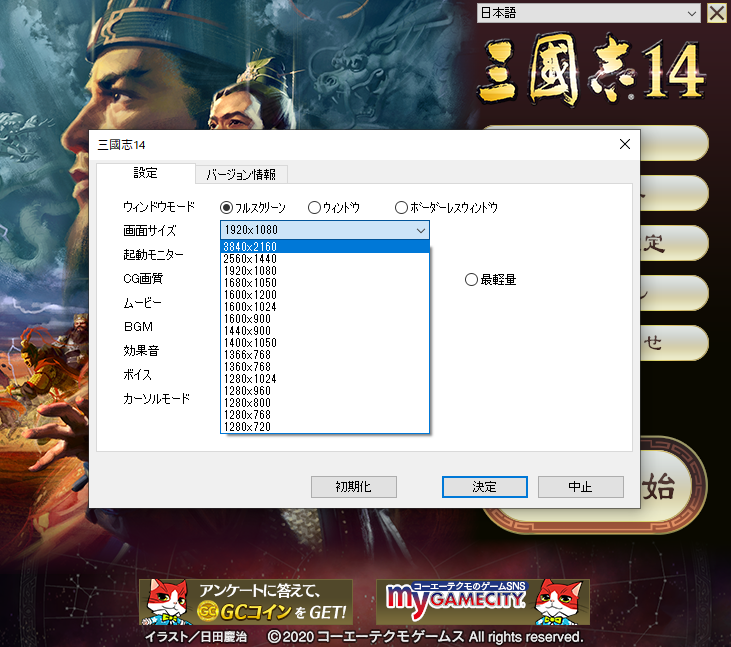731x647 pixels.
Task: Select the 1600x1024 resolution entry
Action: (324, 307)
